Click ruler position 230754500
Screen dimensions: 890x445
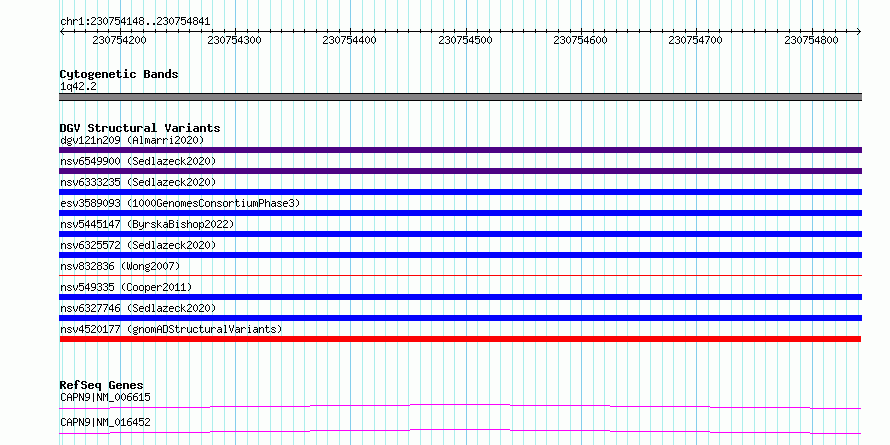tap(465, 40)
